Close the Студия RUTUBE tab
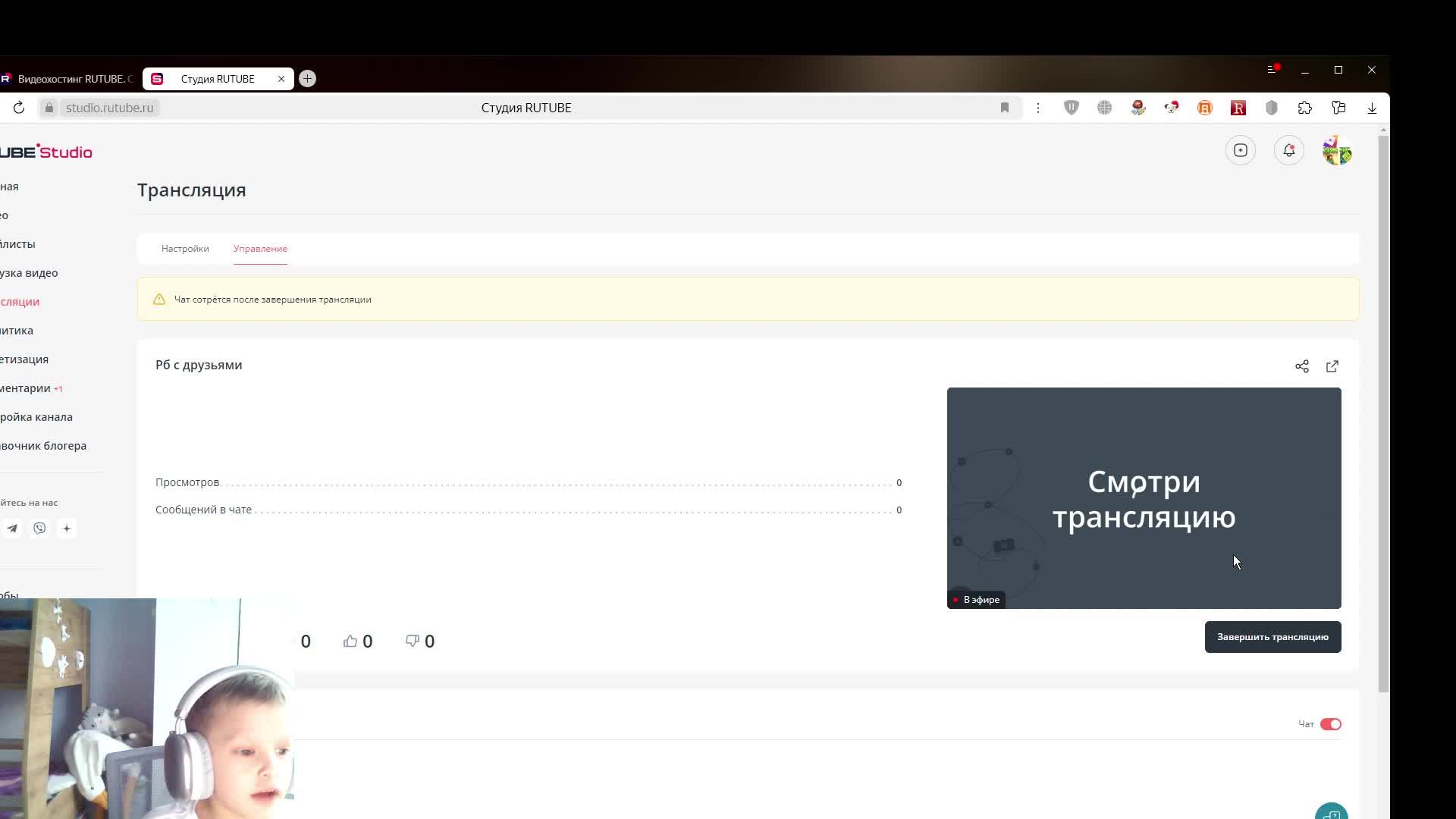The width and height of the screenshot is (1456, 819). click(x=281, y=79)
